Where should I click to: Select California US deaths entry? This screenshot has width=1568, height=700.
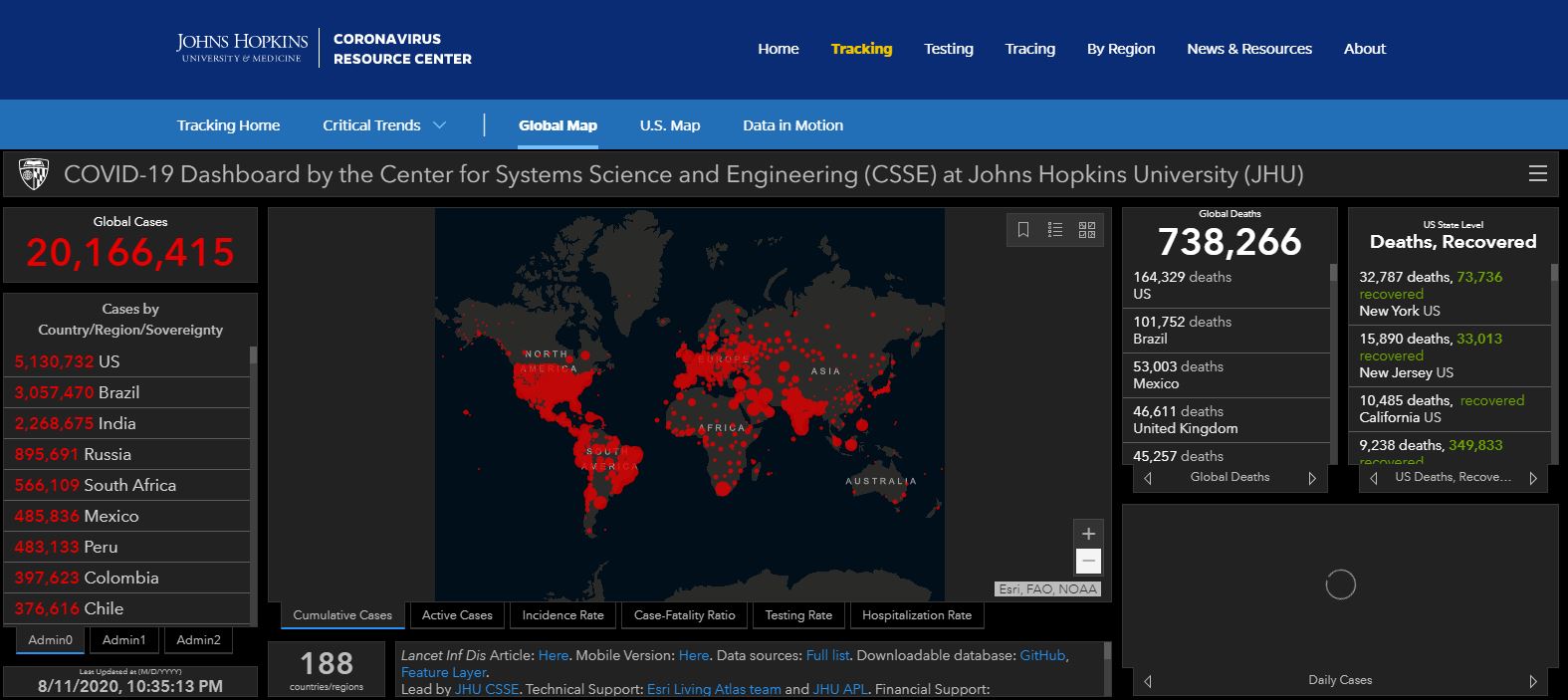click(1452, 408)
